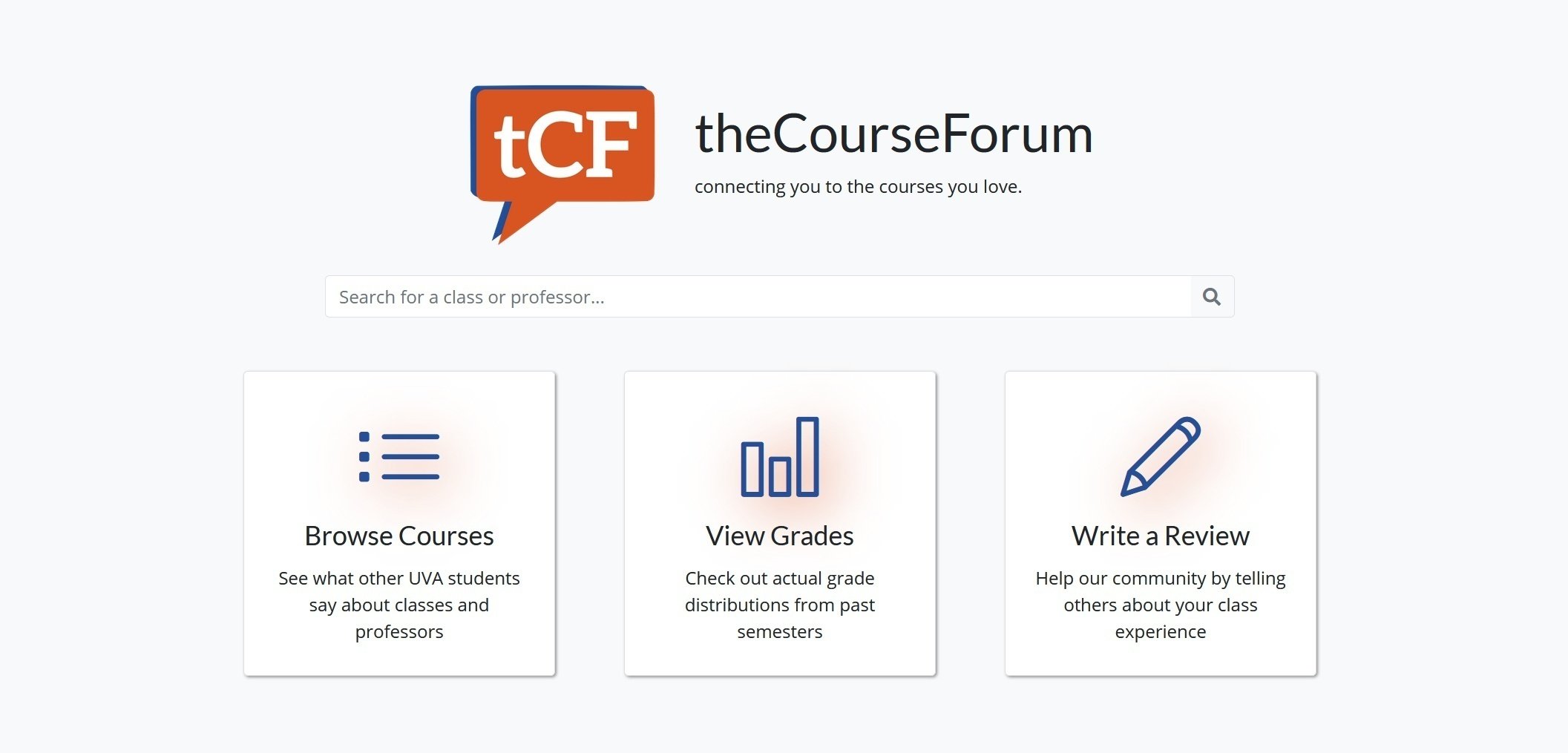Click the word 'semesters' in View Grades card

tap(780, 632)
